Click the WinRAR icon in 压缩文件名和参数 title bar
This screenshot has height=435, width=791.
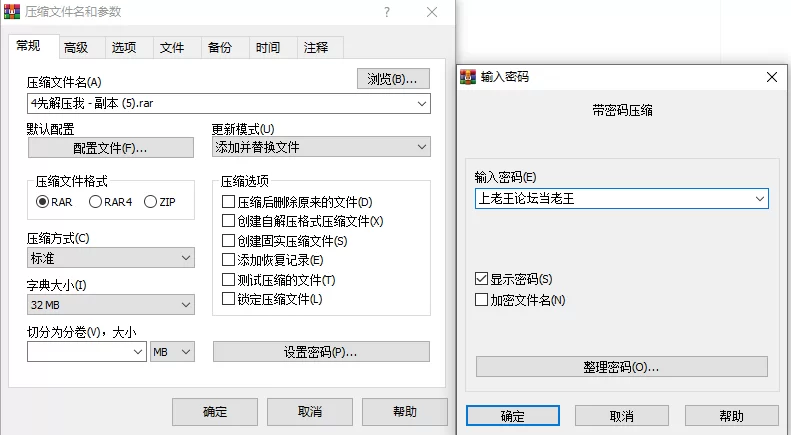[x=12, y=11]
